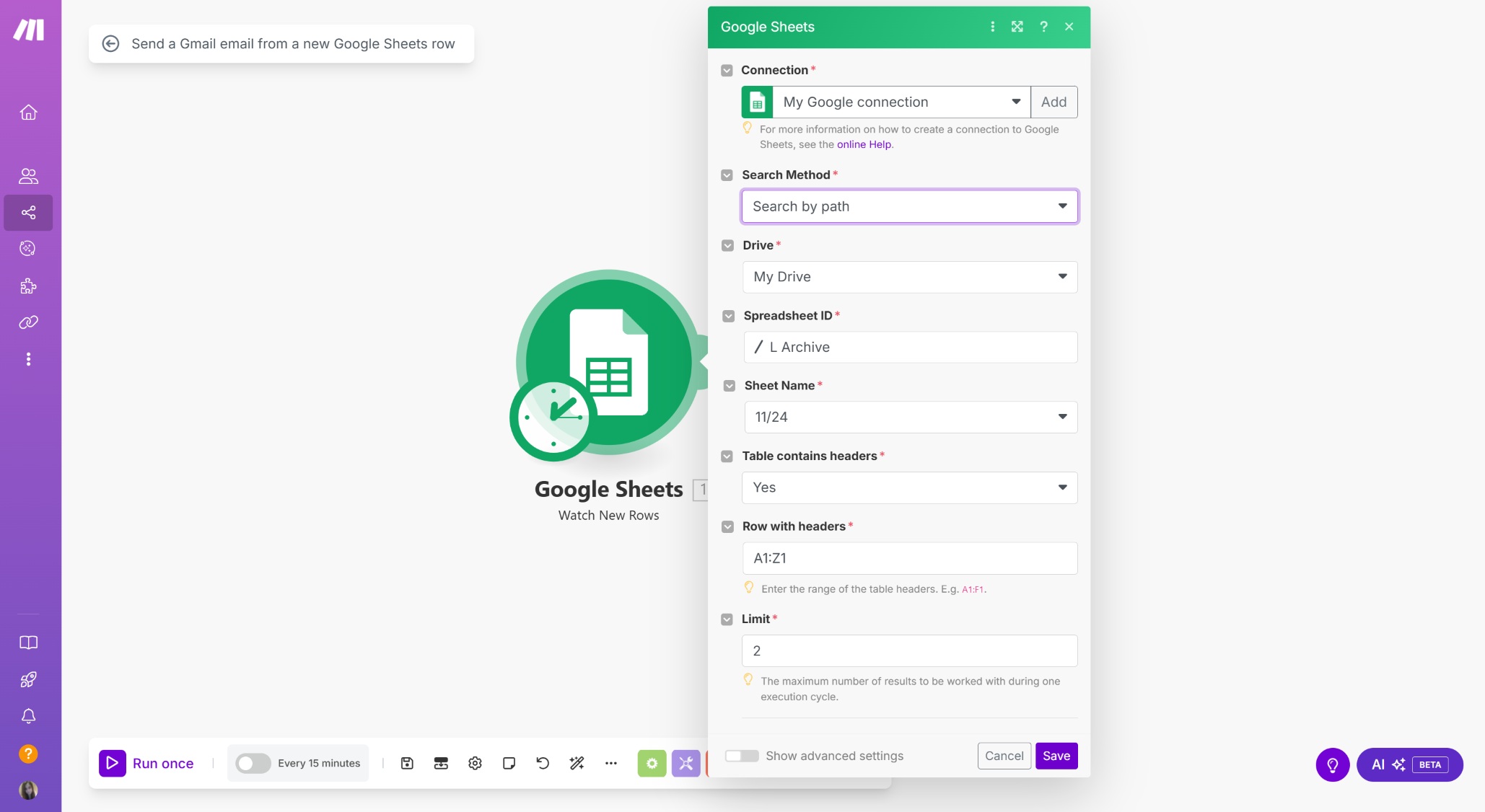Open the Search by path dropdown
1485x812 pixels.
pyautogui.click(x=909, y=206)
